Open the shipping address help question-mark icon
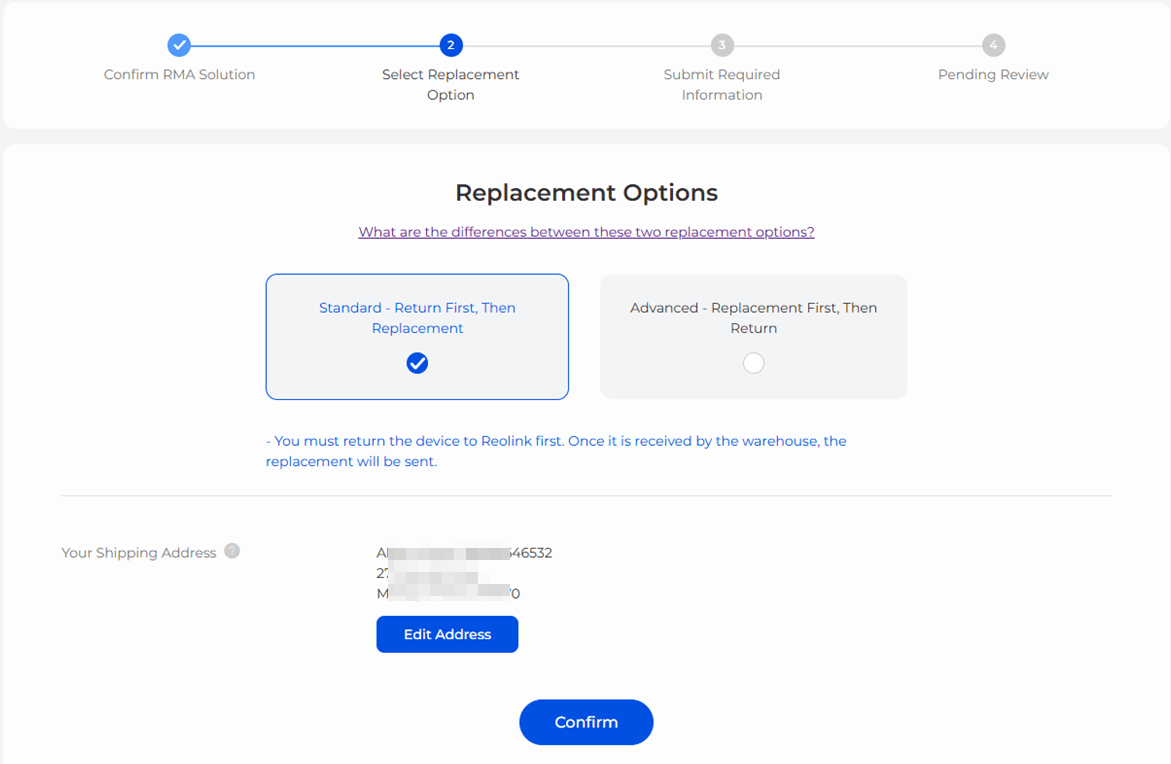 click(x=232, y=551)
